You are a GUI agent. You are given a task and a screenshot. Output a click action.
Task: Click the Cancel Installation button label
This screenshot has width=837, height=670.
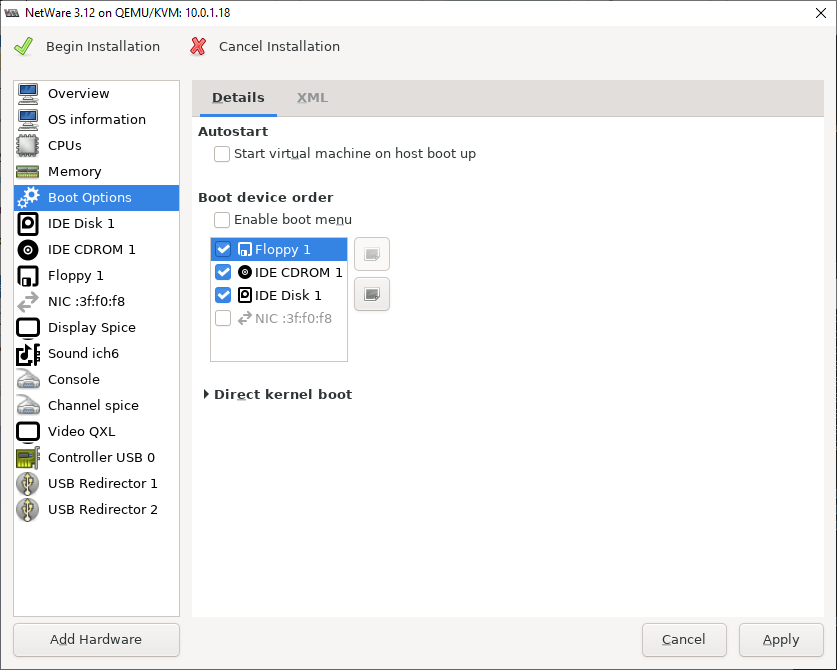(279, 46)
